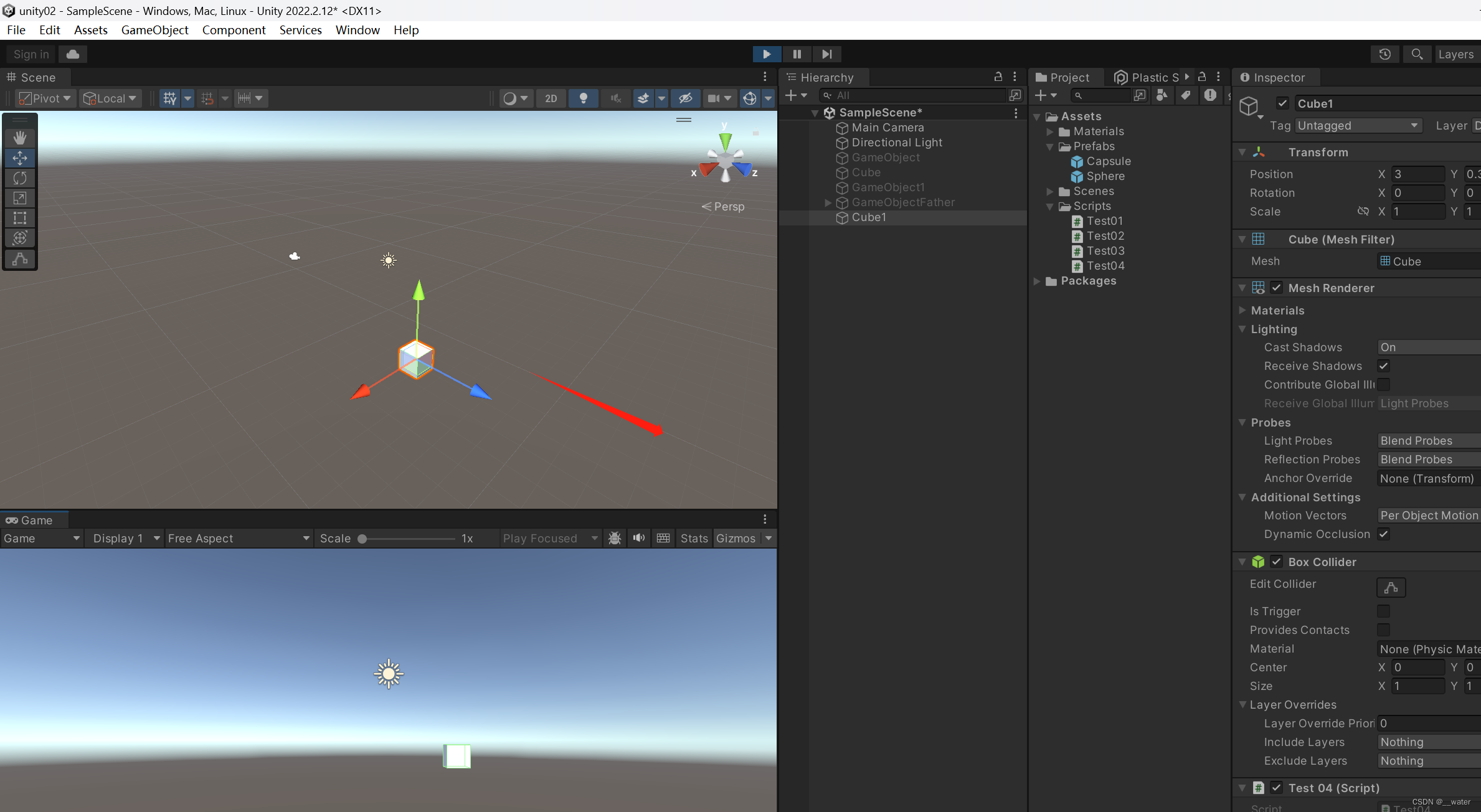1481x812 pixels.
Task: Disable the Mesh Renderer component checkbox
Action: click(x=1276, y=288)
